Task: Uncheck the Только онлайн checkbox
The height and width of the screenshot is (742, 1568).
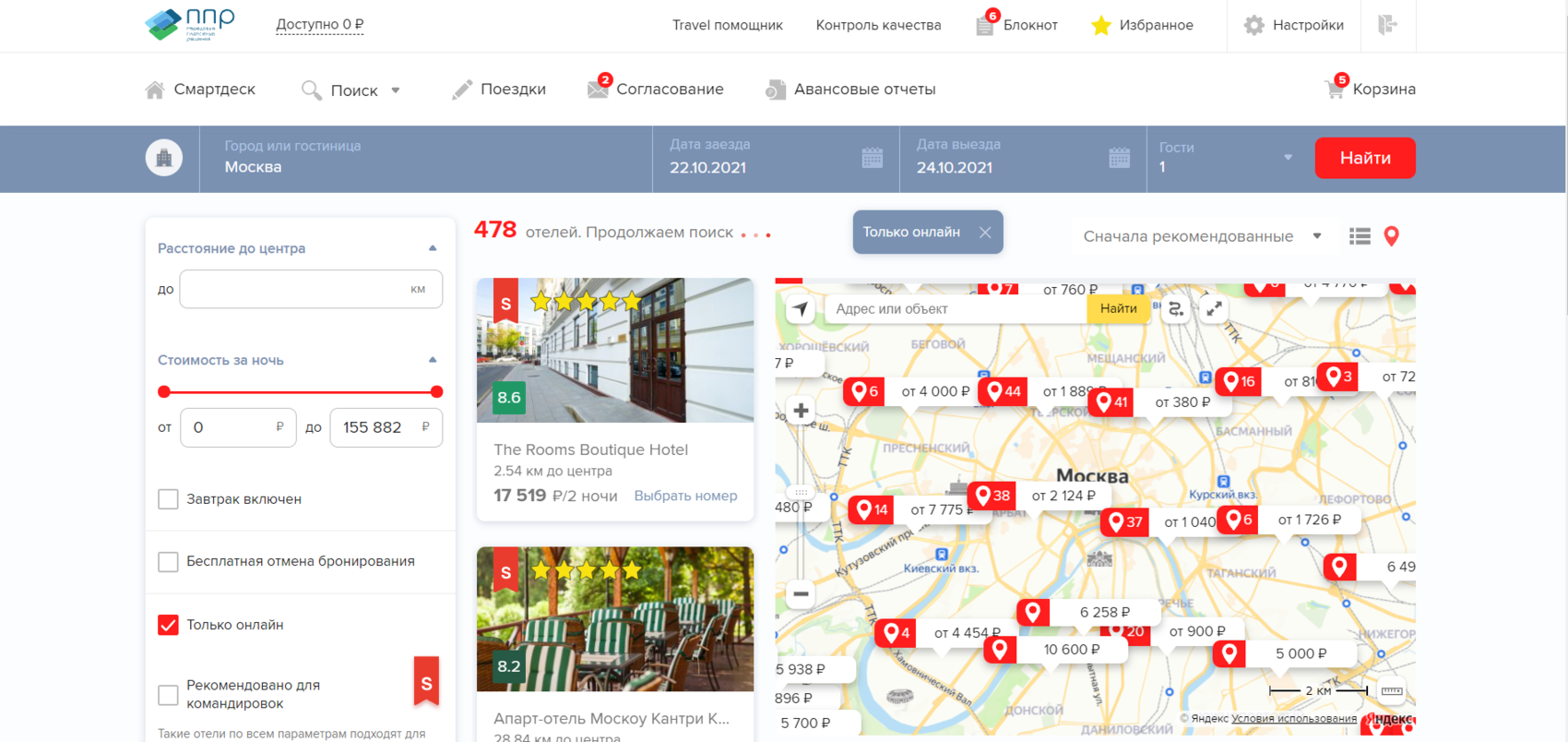Action: coord(168,625)
